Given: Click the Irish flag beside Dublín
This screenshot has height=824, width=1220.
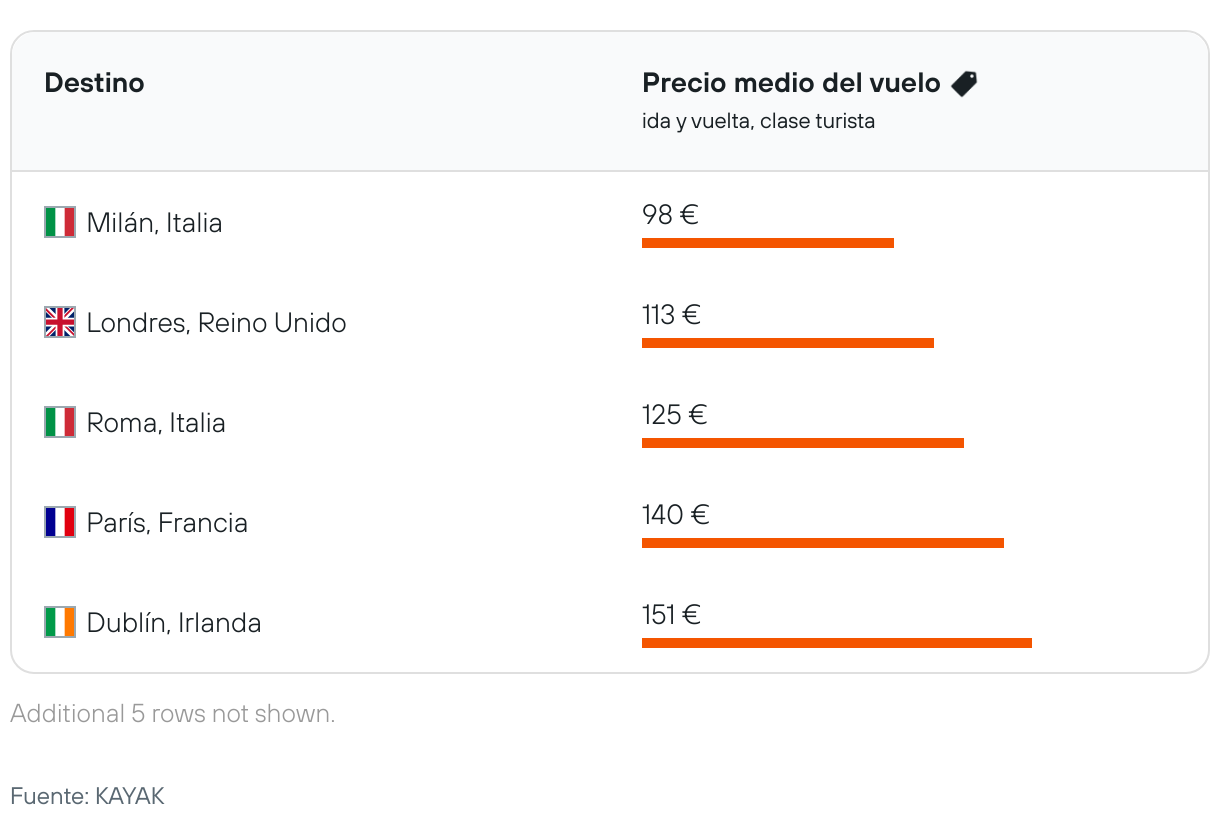Looking at the screenshot, I should [60, 622].
